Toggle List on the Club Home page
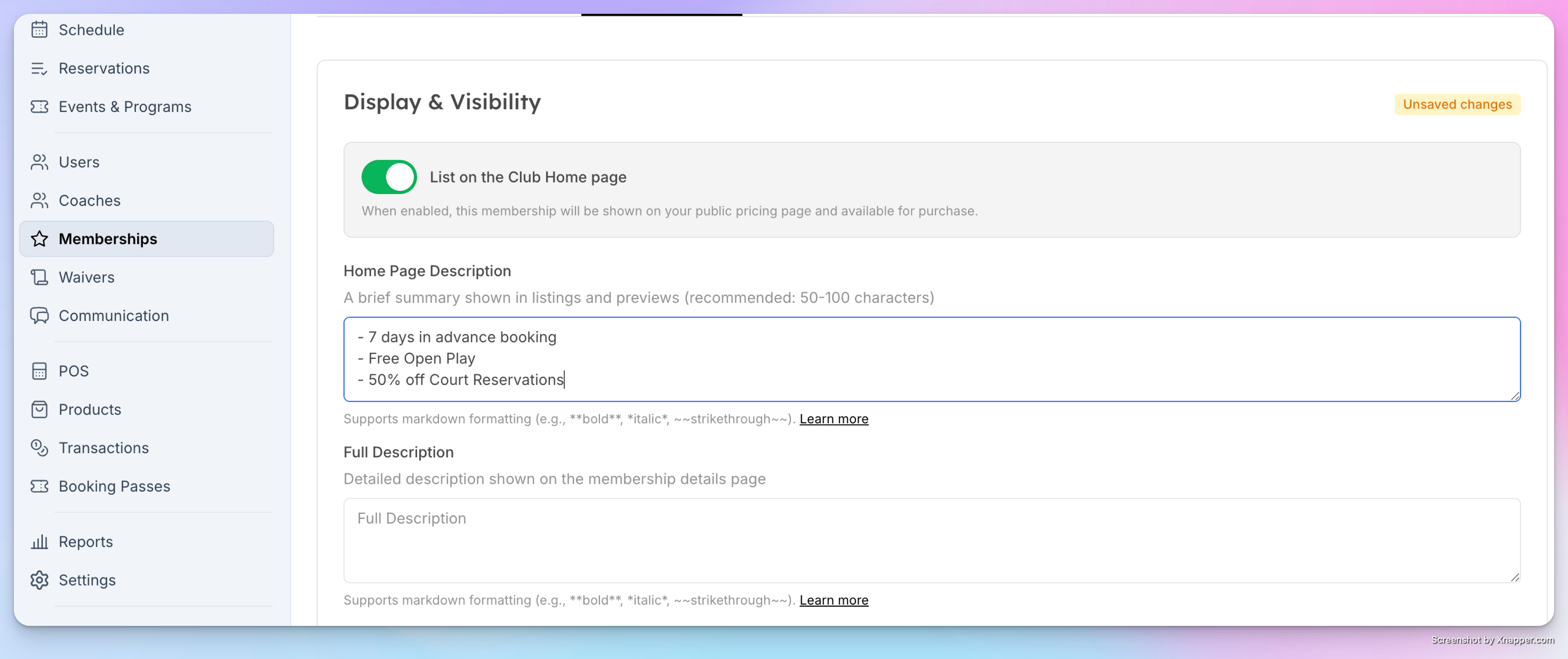Image resolution: width=1568 pixels, height=659 pixels. point(389,177)
